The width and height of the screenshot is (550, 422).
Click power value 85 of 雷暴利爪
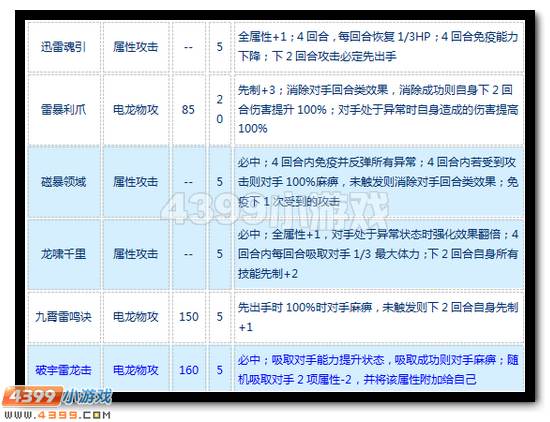click(x=188, y=109)
